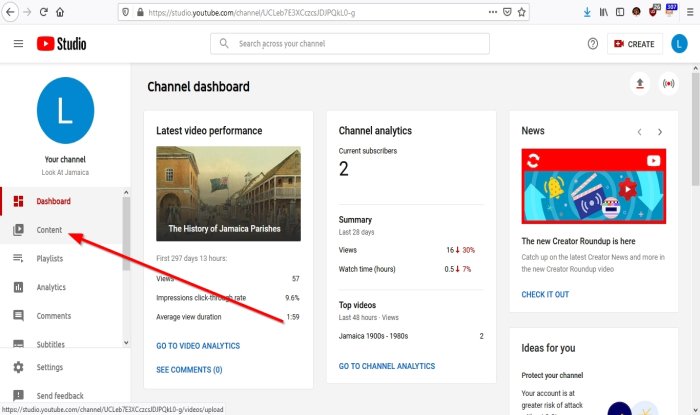Screen dimensions: 700x415
Task: Click the large channel avatar L in sidebar
Action: (x=66, y=111)
